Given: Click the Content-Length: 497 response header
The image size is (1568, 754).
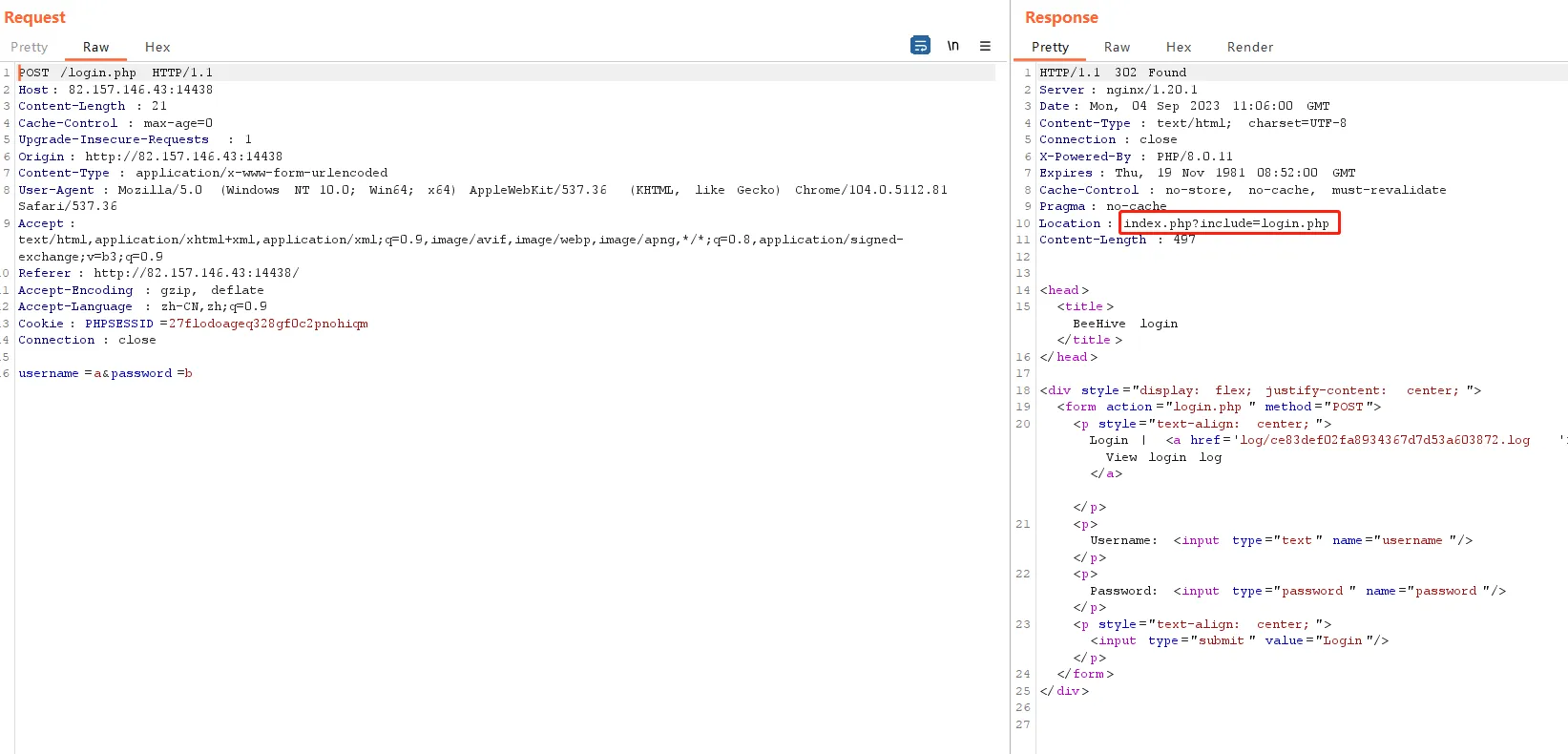Looking at the screenshot, I should click(1118, 240).
